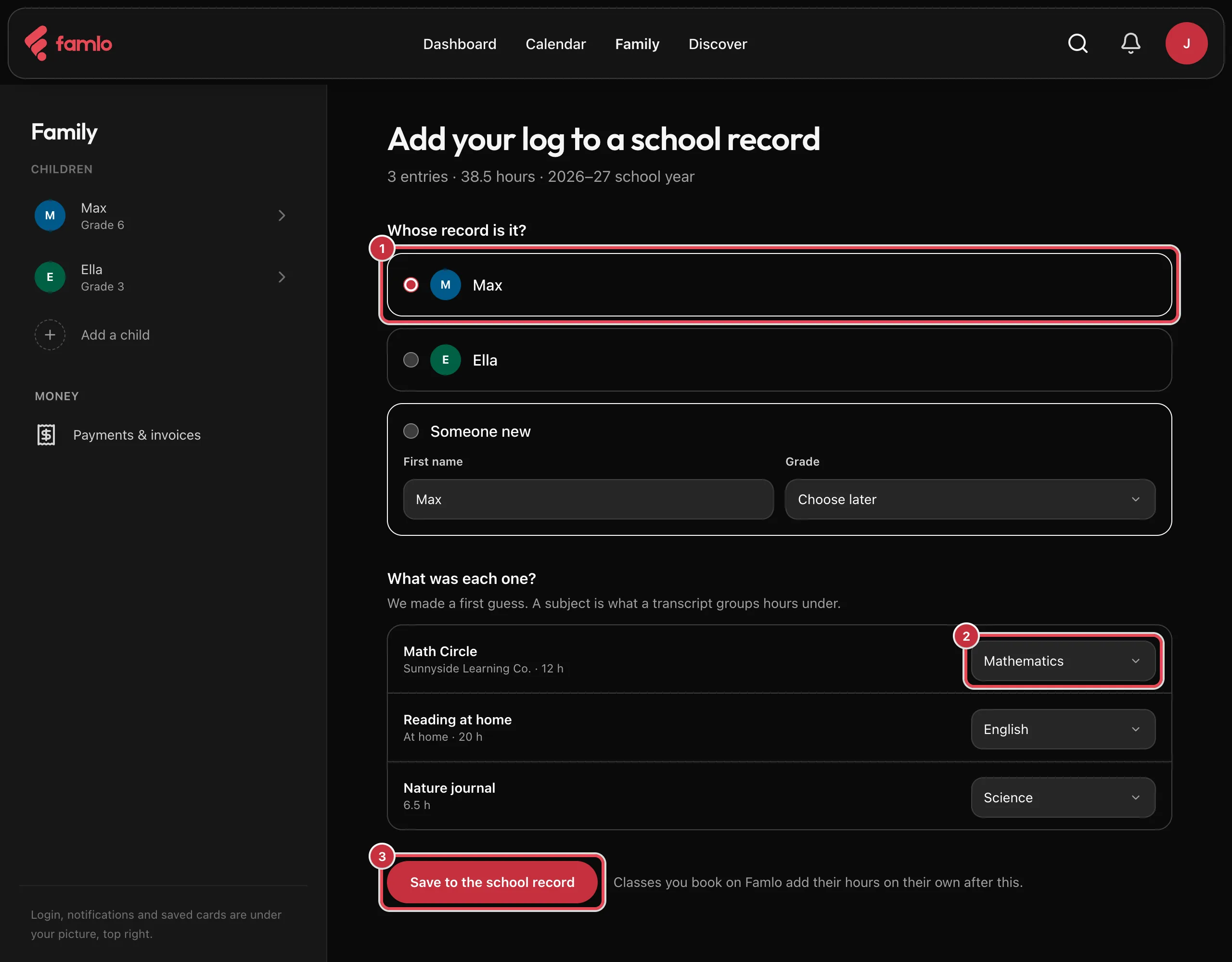Click the M avatar in the Max record option
The height and width of the screenshot is (962, 1232).
445,285
